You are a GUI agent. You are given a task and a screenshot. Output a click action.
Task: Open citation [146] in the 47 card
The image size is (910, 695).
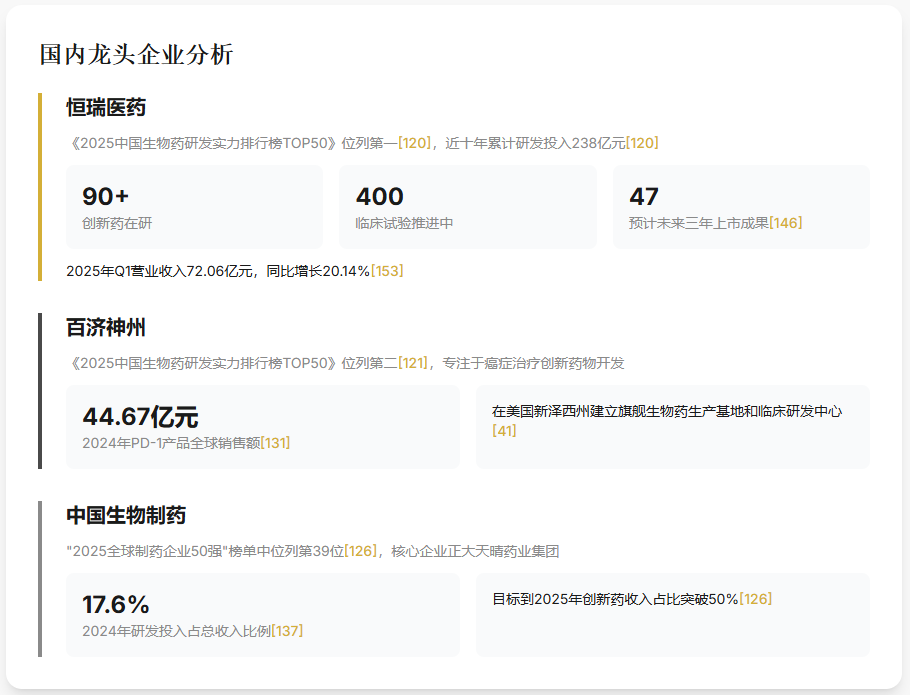[x=786, y=223]
